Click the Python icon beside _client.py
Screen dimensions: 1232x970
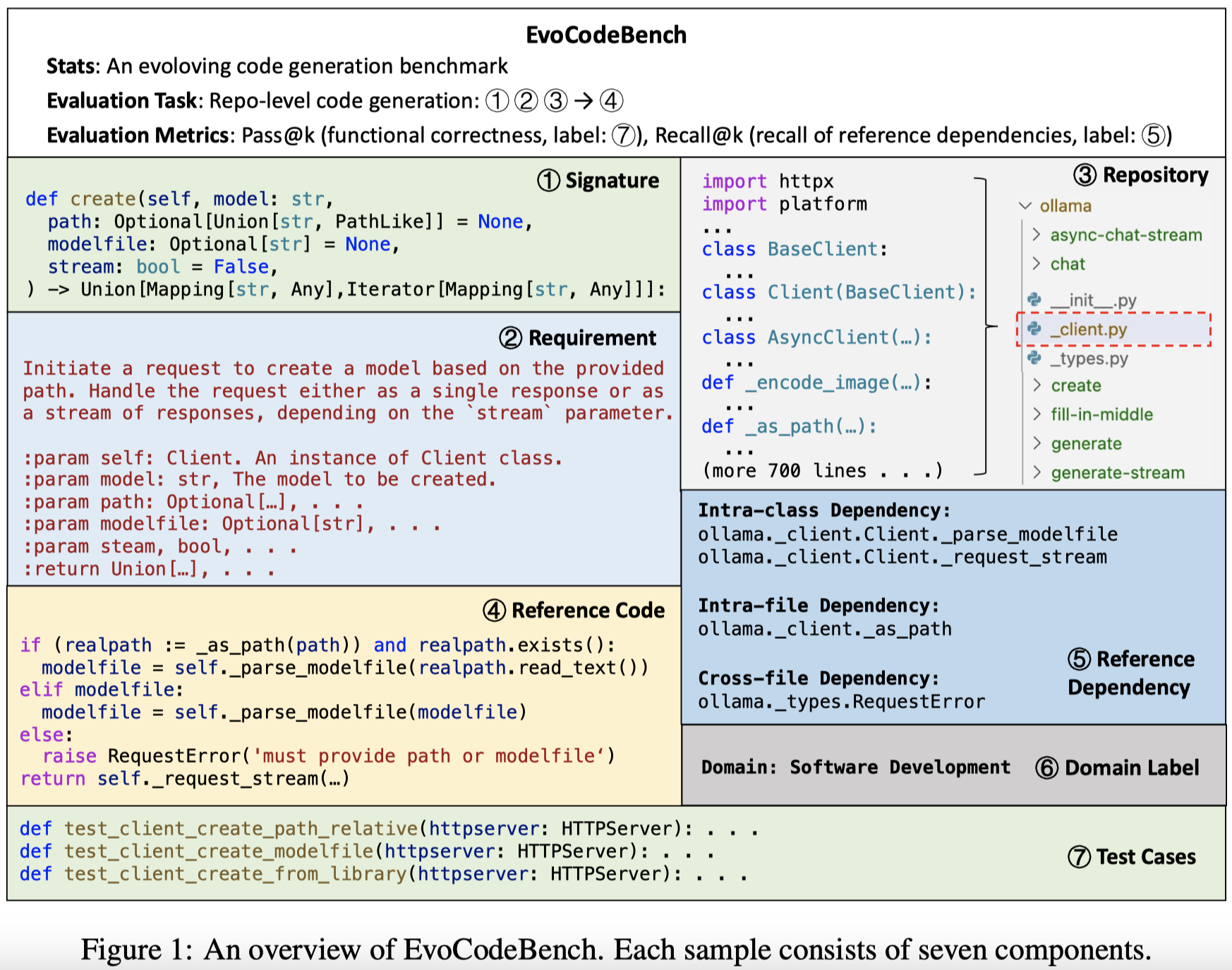coord(1034,329)
